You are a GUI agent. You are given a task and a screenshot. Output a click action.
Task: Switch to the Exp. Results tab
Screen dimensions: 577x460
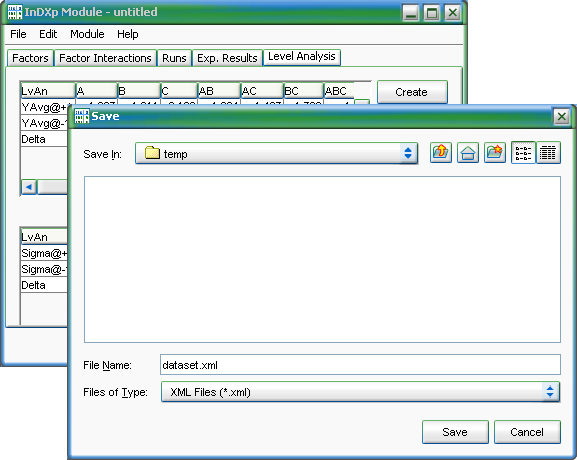227,58
